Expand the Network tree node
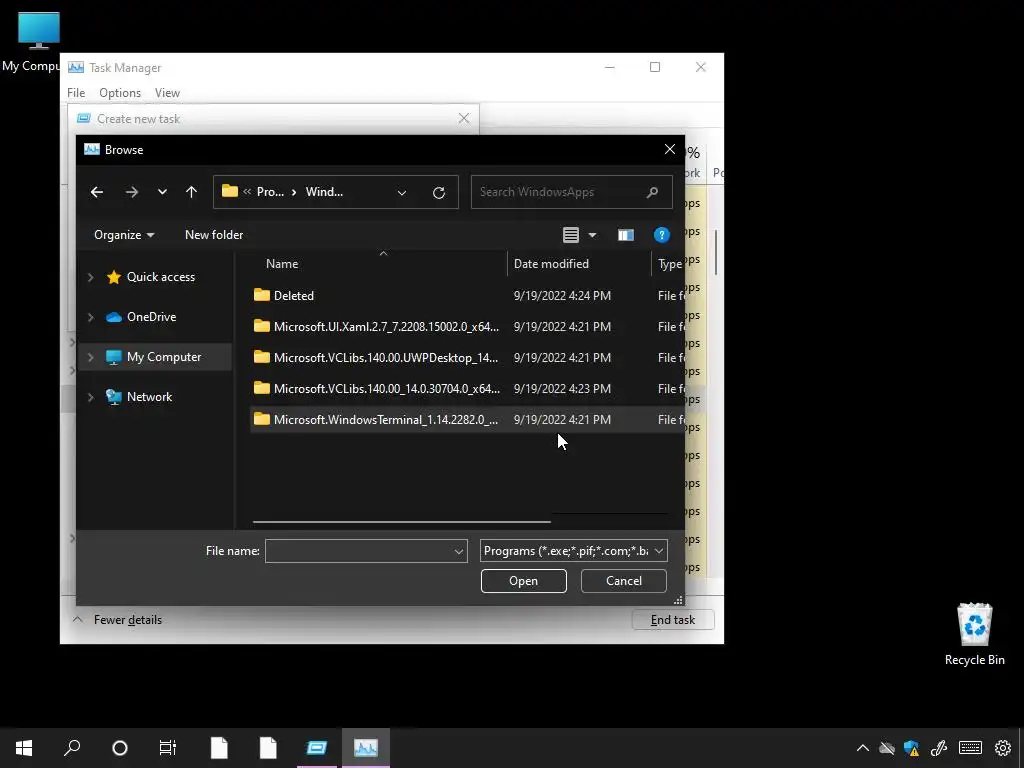Viewport: 1024px width, 768px height. click(x=90, y=397)
